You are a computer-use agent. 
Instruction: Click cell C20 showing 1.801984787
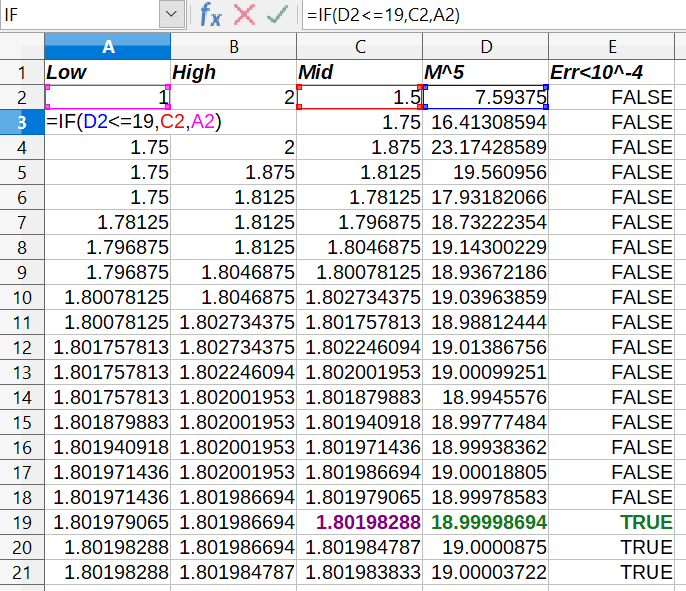click(360, 547)
